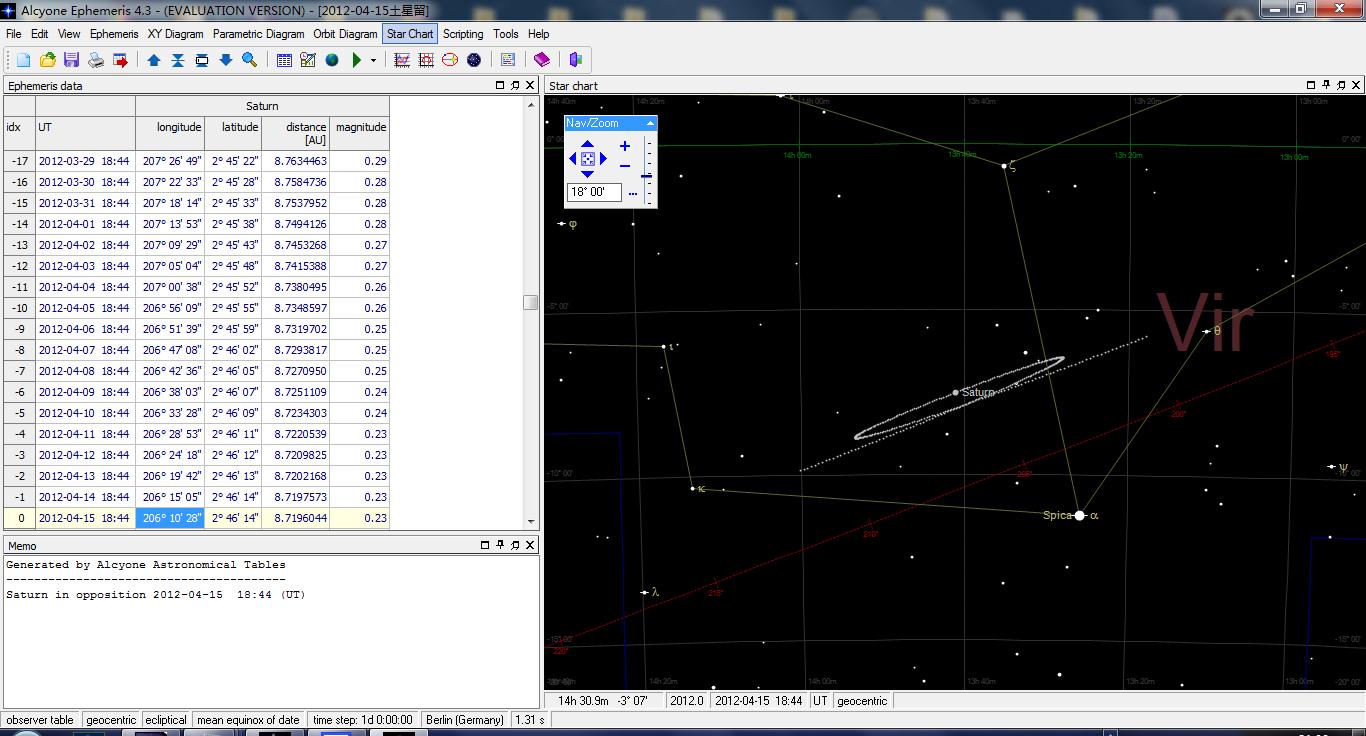
Task: Click the clock and chart settings icon
Action: point(308,60)
